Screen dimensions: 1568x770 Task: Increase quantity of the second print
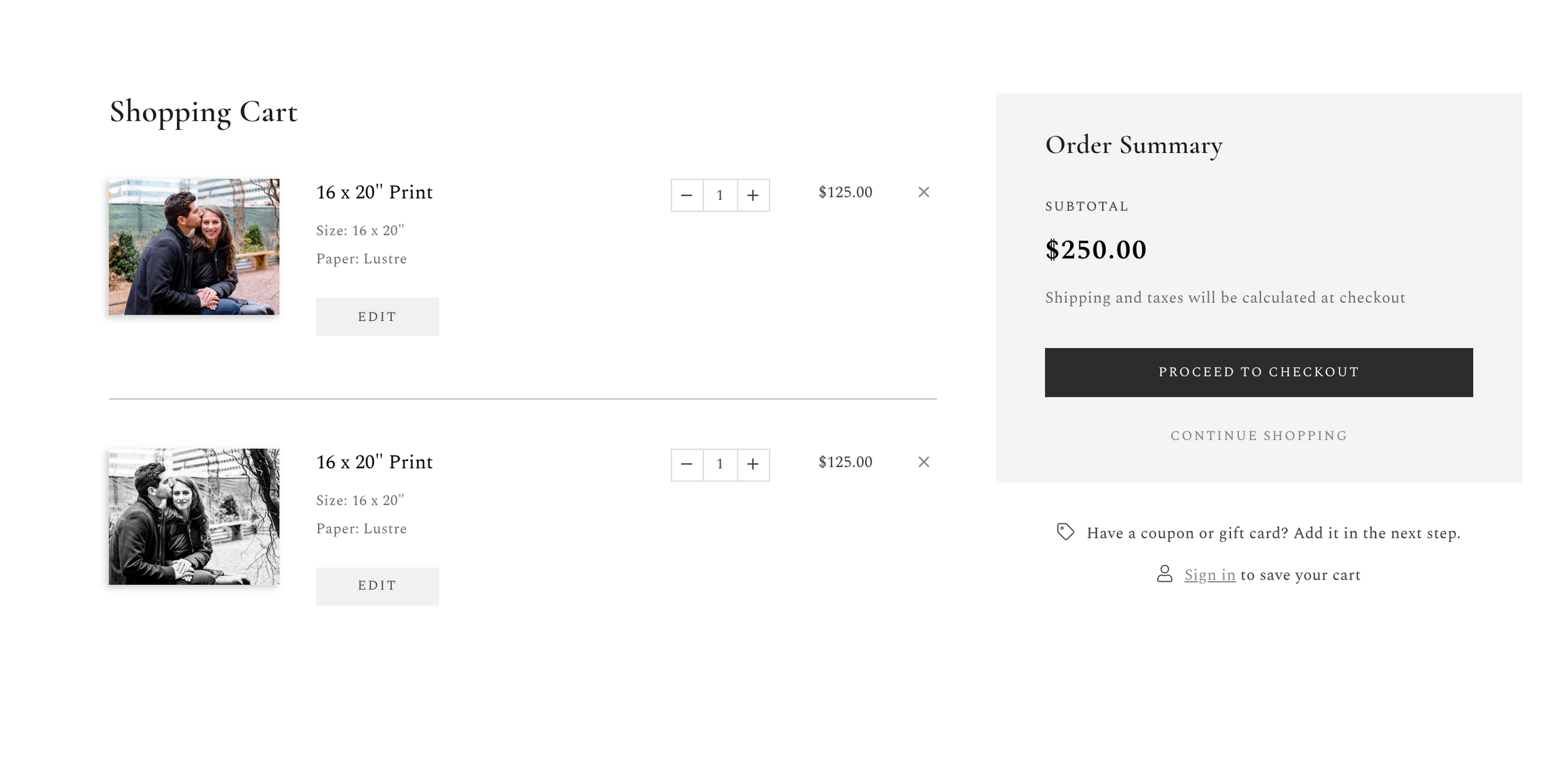click(753, 465)
